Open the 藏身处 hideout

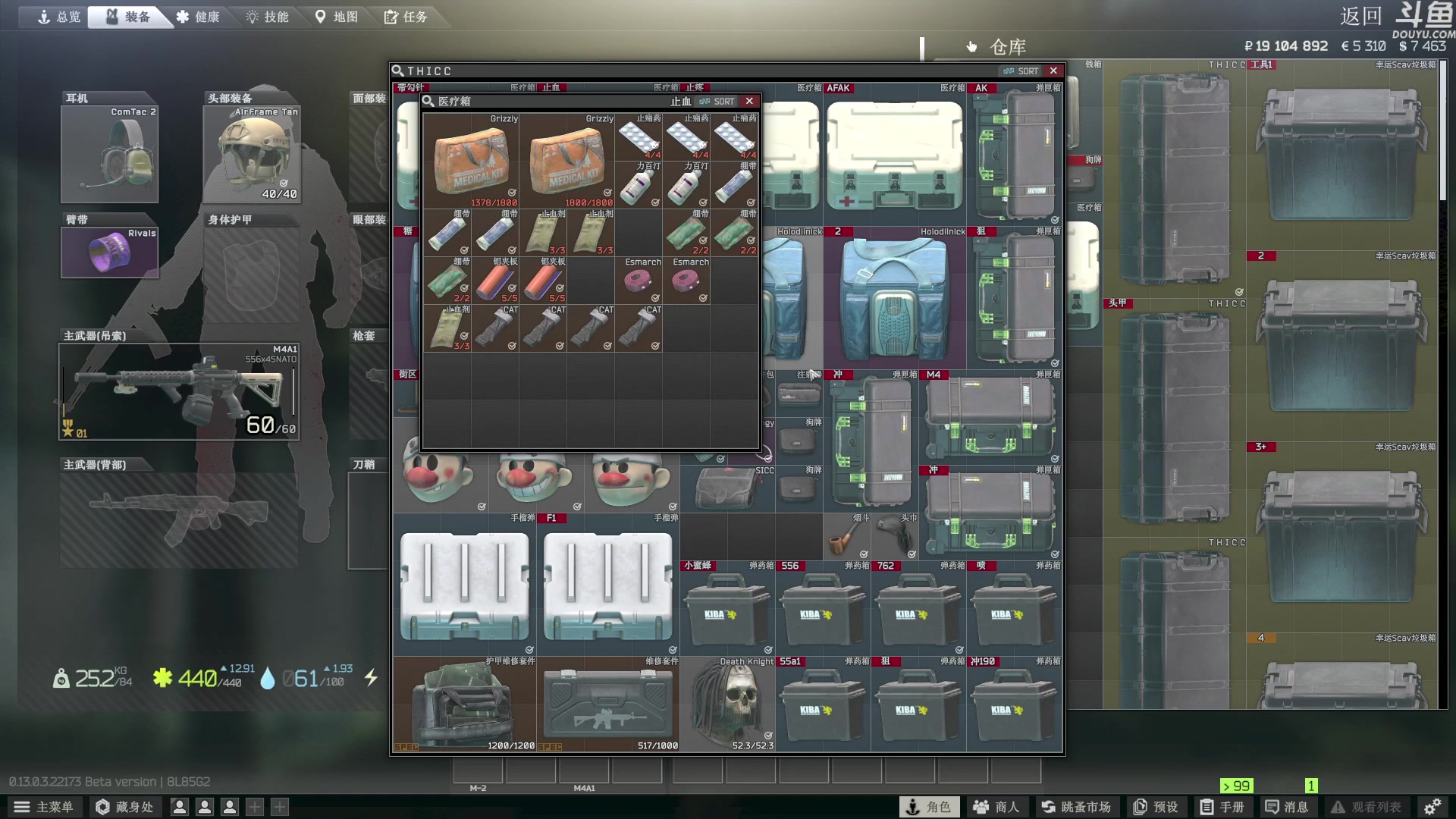(124, 807)
